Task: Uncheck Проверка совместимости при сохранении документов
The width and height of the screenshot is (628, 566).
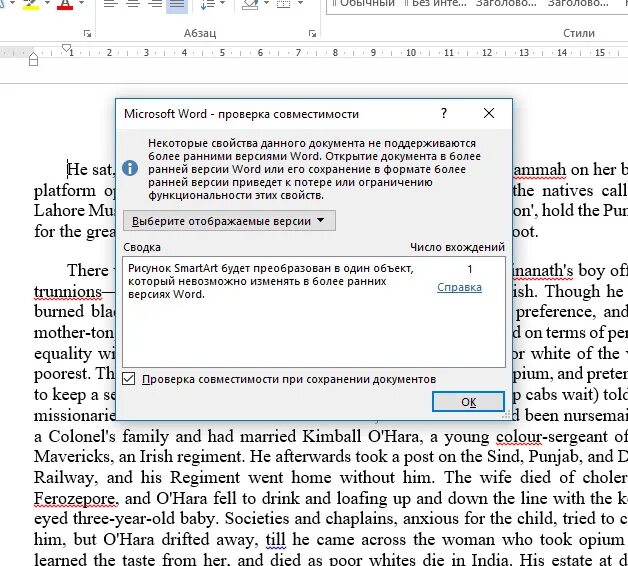Action: point(129,379)
